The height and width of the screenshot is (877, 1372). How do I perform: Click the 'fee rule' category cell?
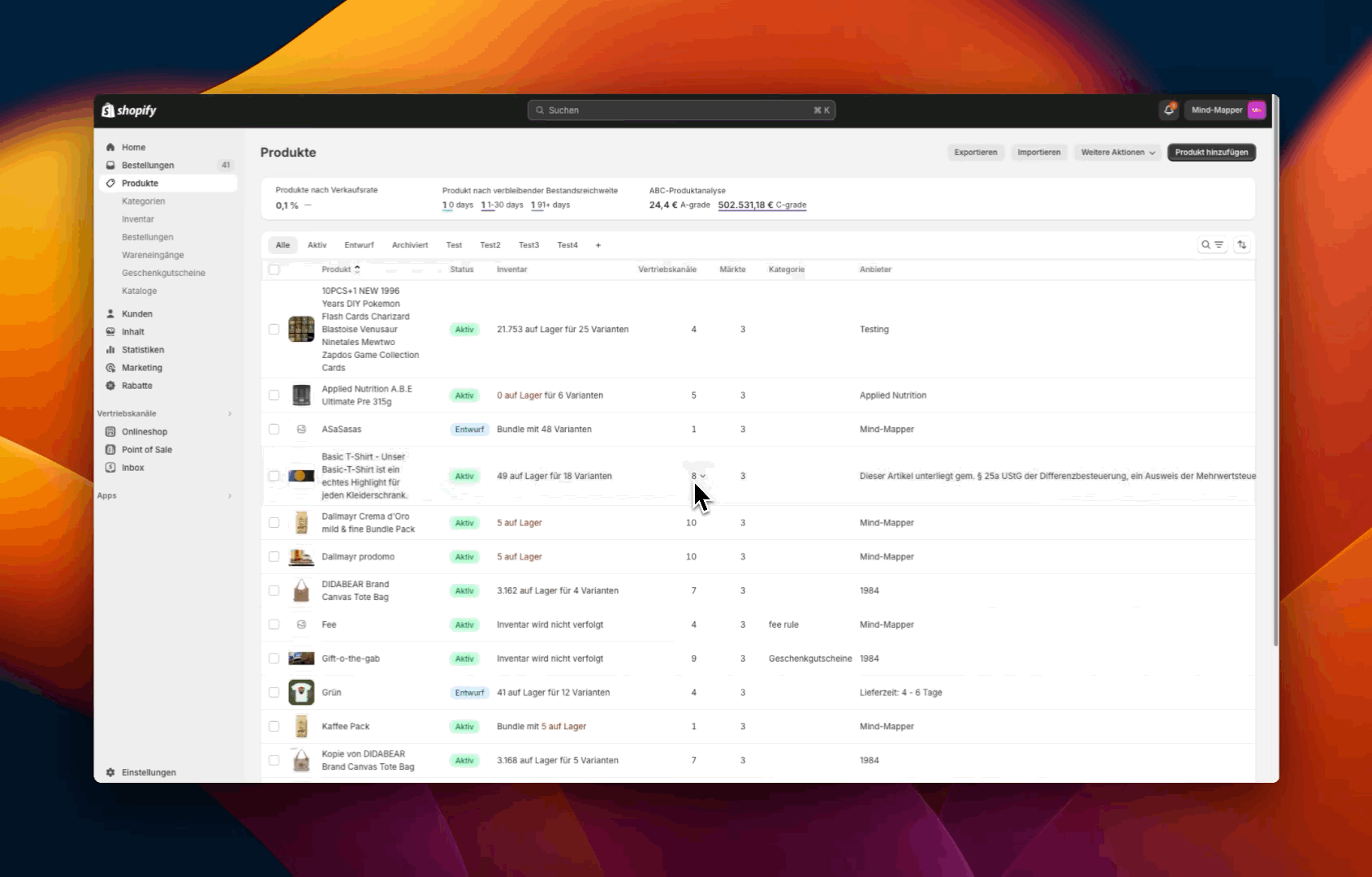(x=783, y=624)
